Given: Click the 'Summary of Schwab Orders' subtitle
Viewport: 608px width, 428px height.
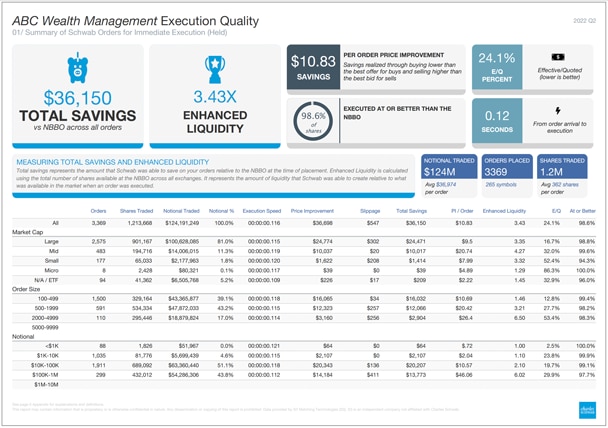Looking at the screenshot, I should click(119, 33).
